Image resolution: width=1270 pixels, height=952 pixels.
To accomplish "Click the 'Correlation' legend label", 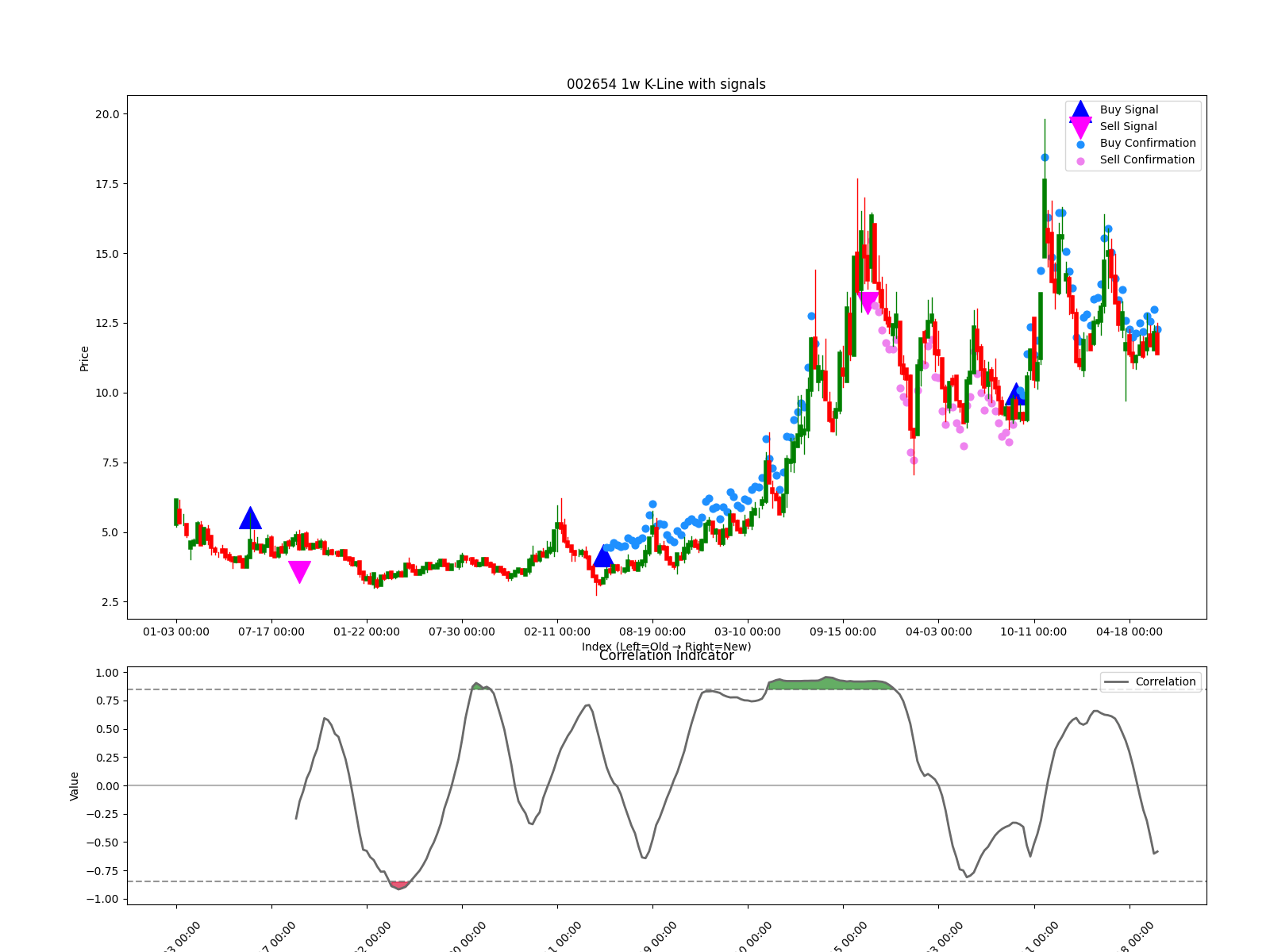I will (x=1165, y=682).
